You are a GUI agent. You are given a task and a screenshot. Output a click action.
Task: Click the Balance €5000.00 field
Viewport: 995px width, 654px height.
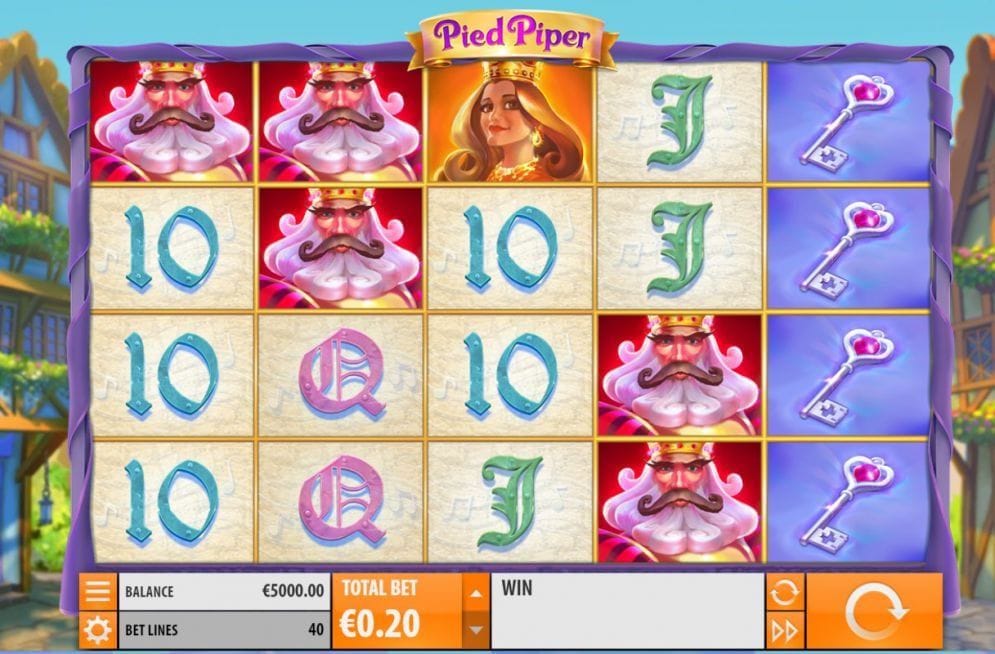(x=224, y=591)
